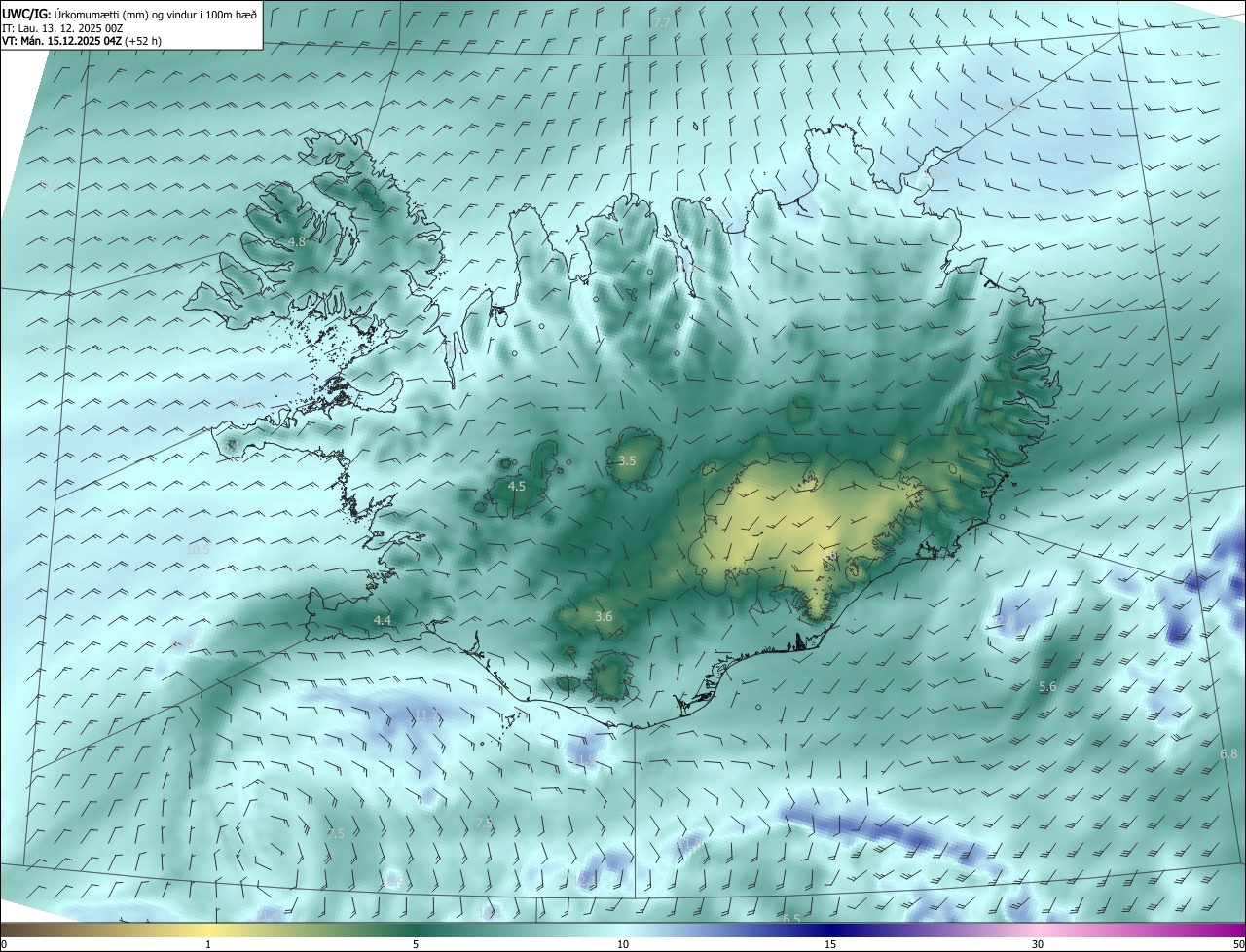Click the 4.8 value over the Westfjords

pos(297,241)
